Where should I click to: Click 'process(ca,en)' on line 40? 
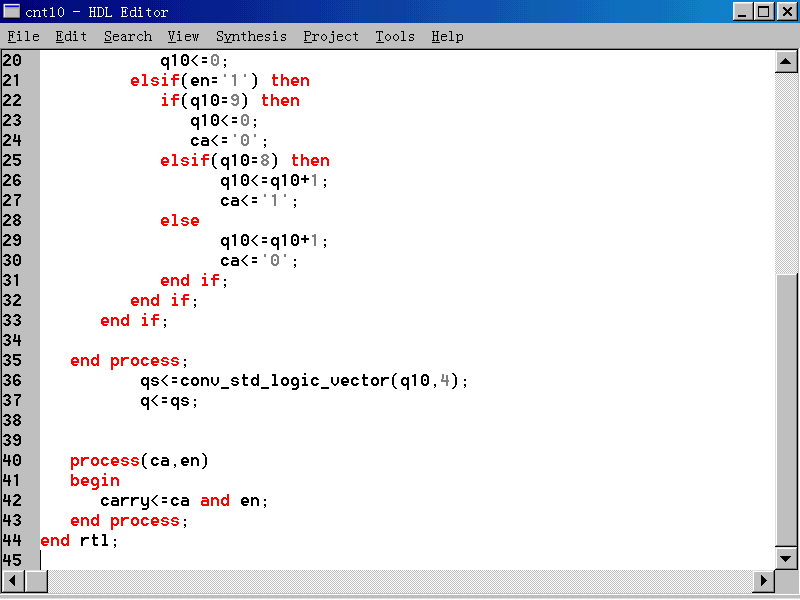pos(139,461)
